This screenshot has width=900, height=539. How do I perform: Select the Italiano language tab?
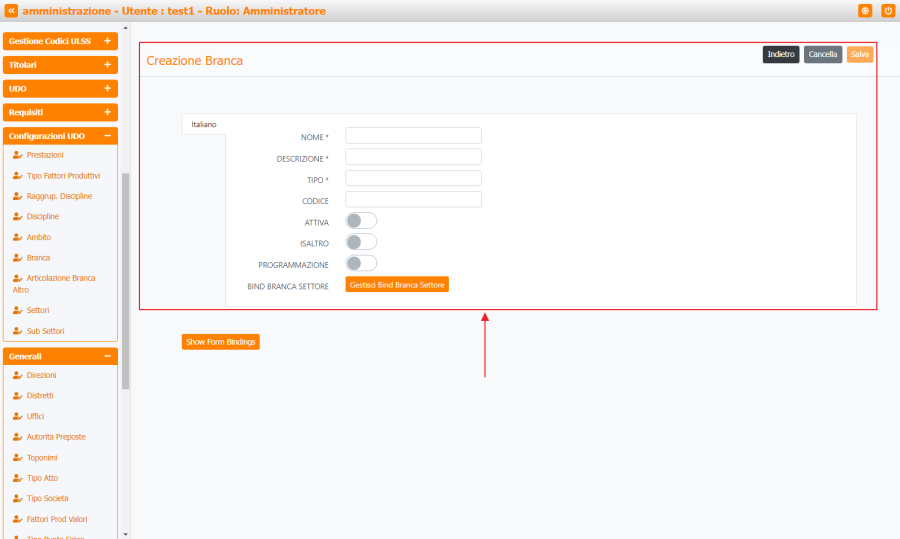203,124
